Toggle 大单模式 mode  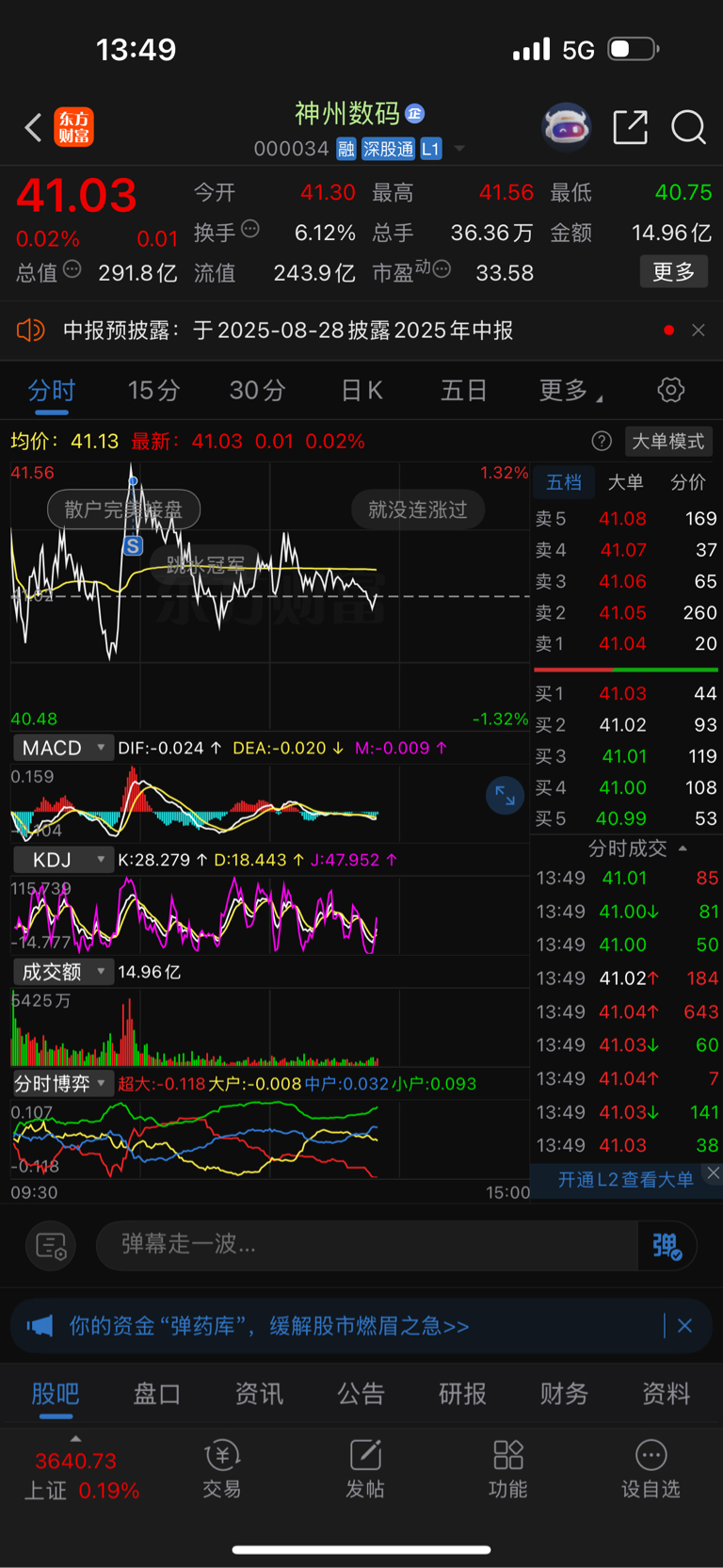(x=667, y=441)
